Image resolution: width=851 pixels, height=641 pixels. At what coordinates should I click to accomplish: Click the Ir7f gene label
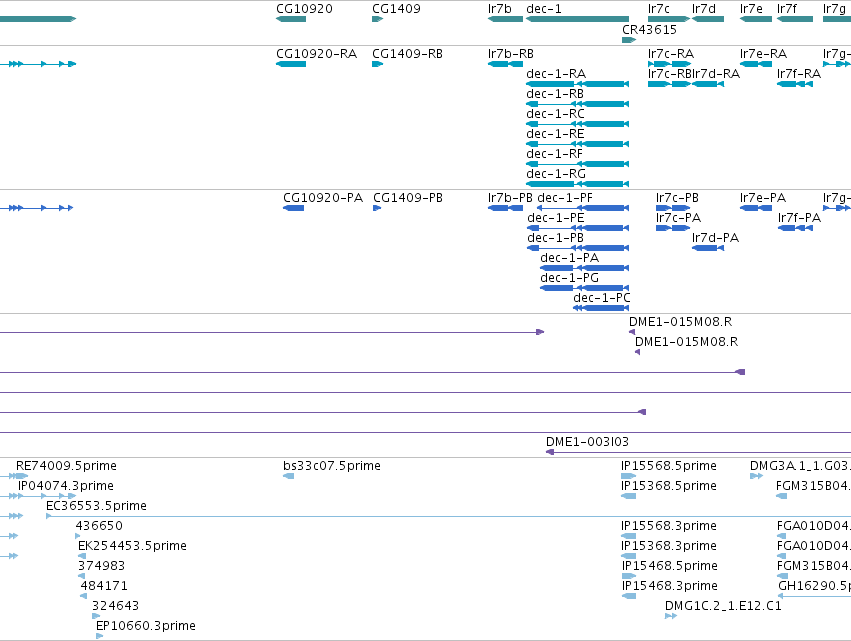pos(787,9)
